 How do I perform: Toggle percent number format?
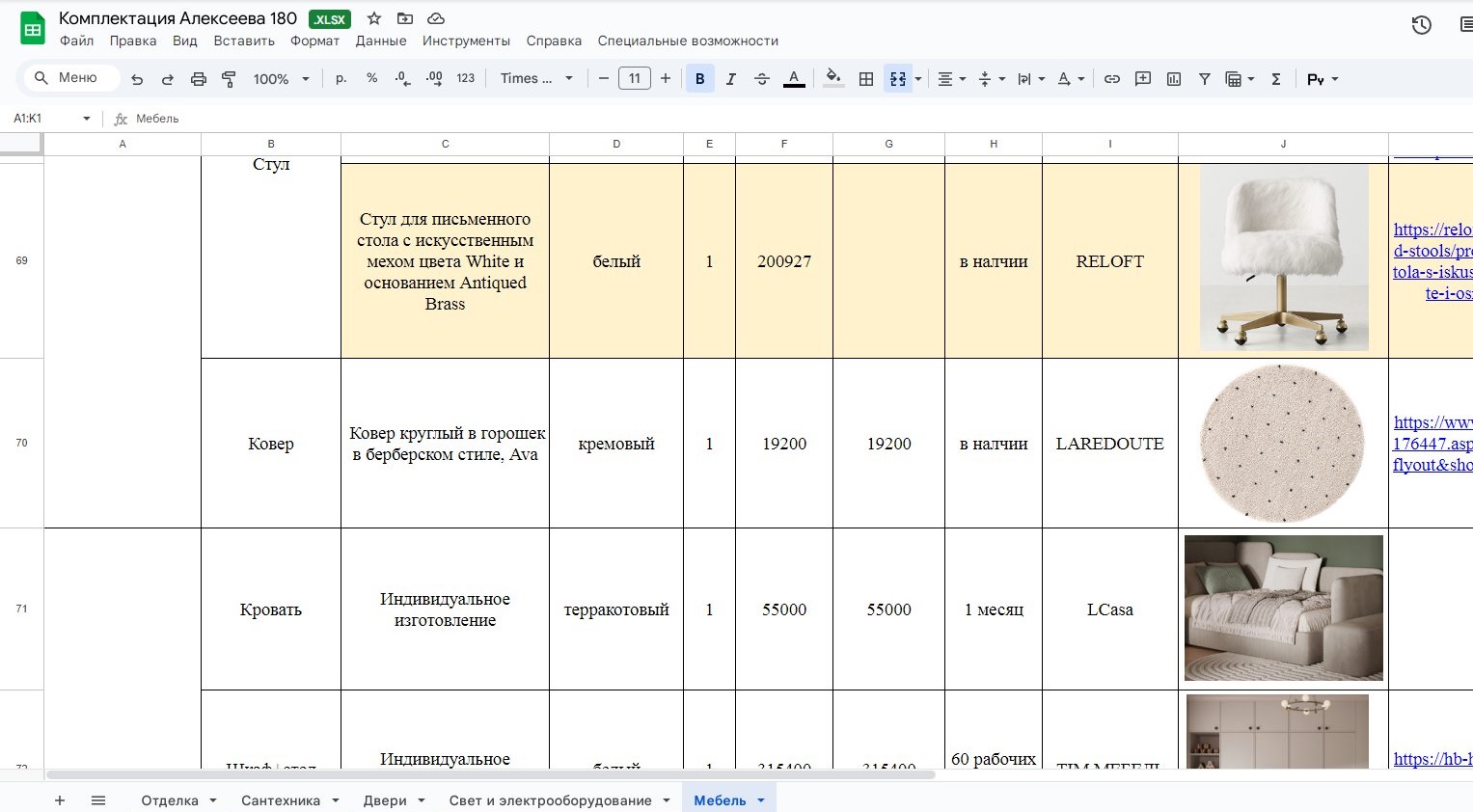[371, 78]
